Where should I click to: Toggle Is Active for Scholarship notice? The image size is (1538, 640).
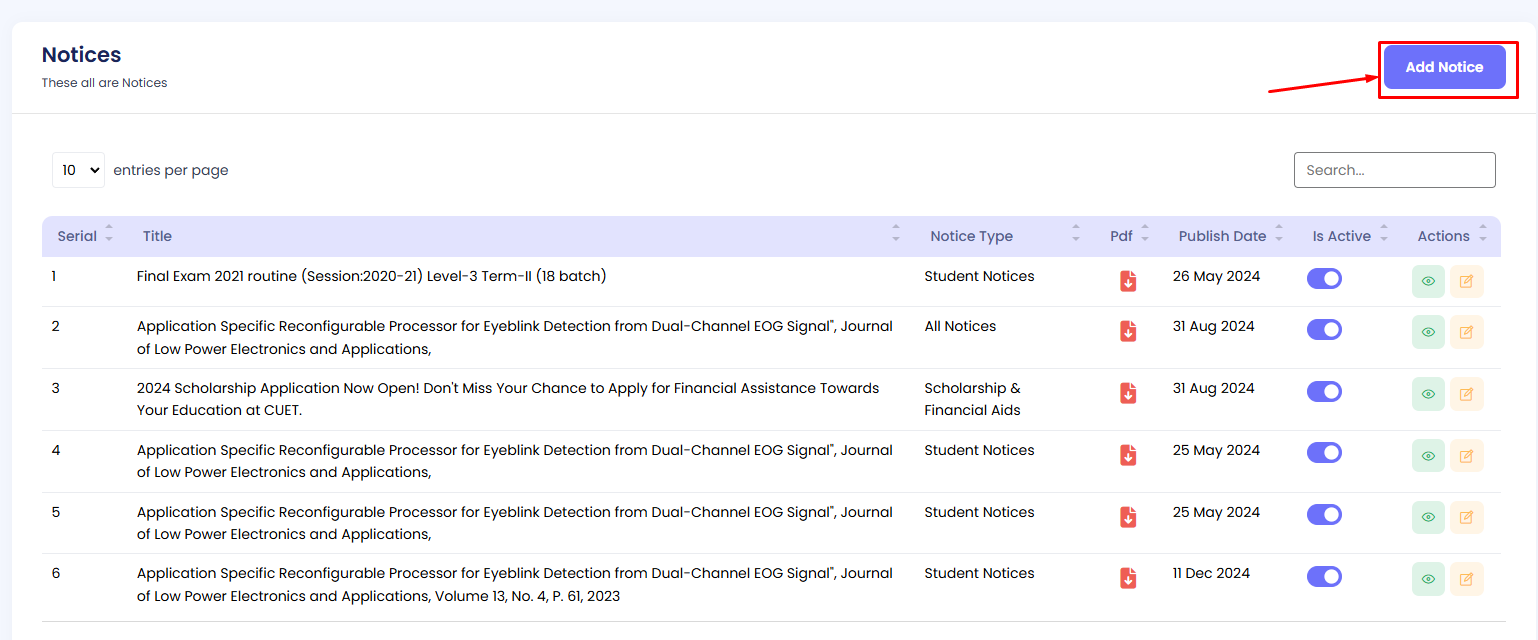1324,391
